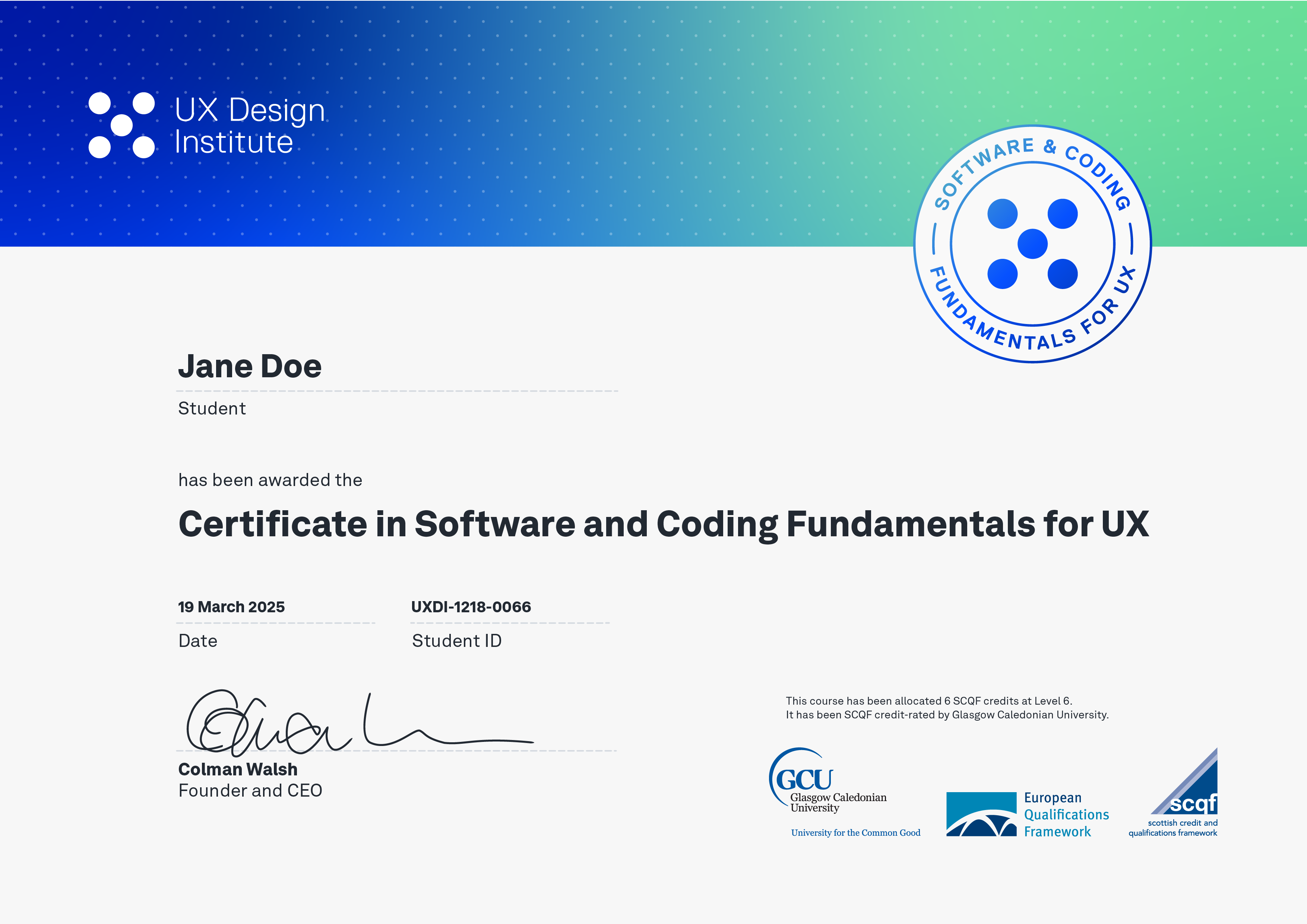The height and width of the screenshot is (924, 1307).
Task: Click the text 'has been awarded the'
Action: click(270, 480)
